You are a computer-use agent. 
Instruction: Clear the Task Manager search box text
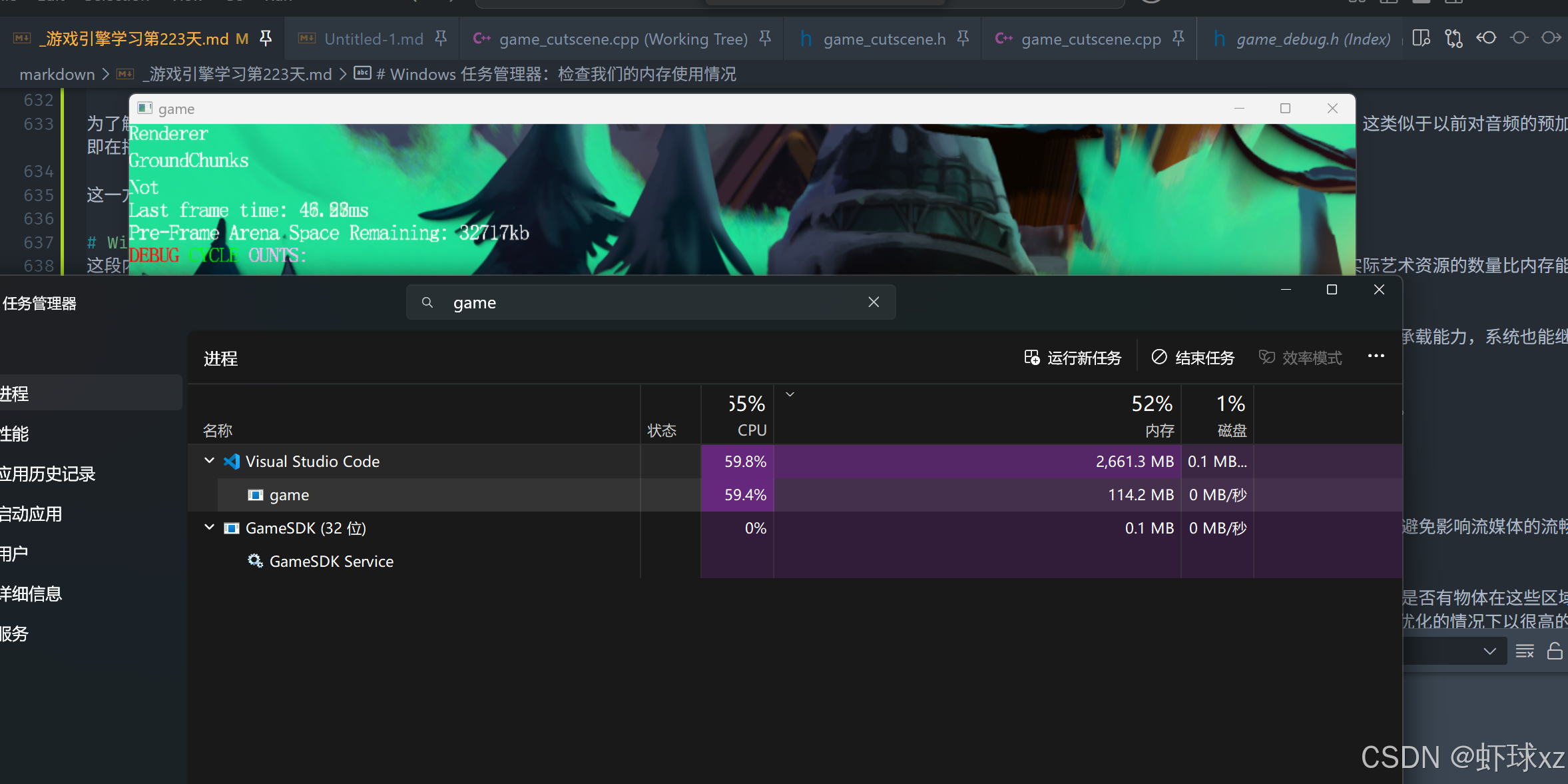(x=874, y=302)
